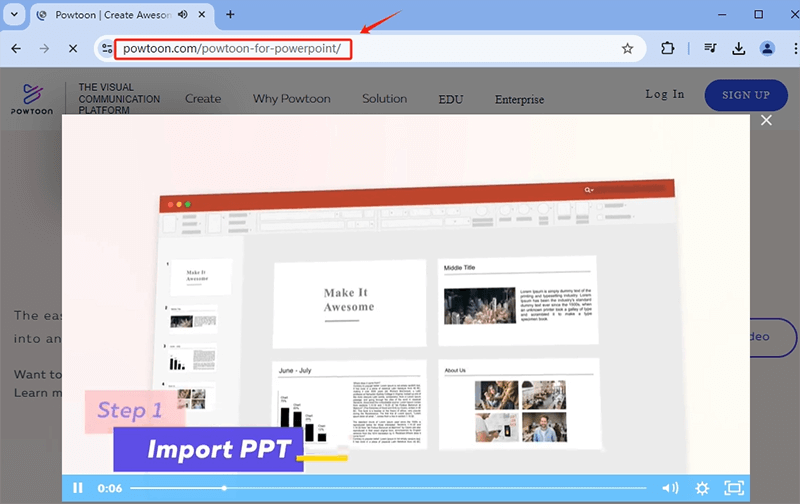Open the Solution menu

click(x=385, y=98)
